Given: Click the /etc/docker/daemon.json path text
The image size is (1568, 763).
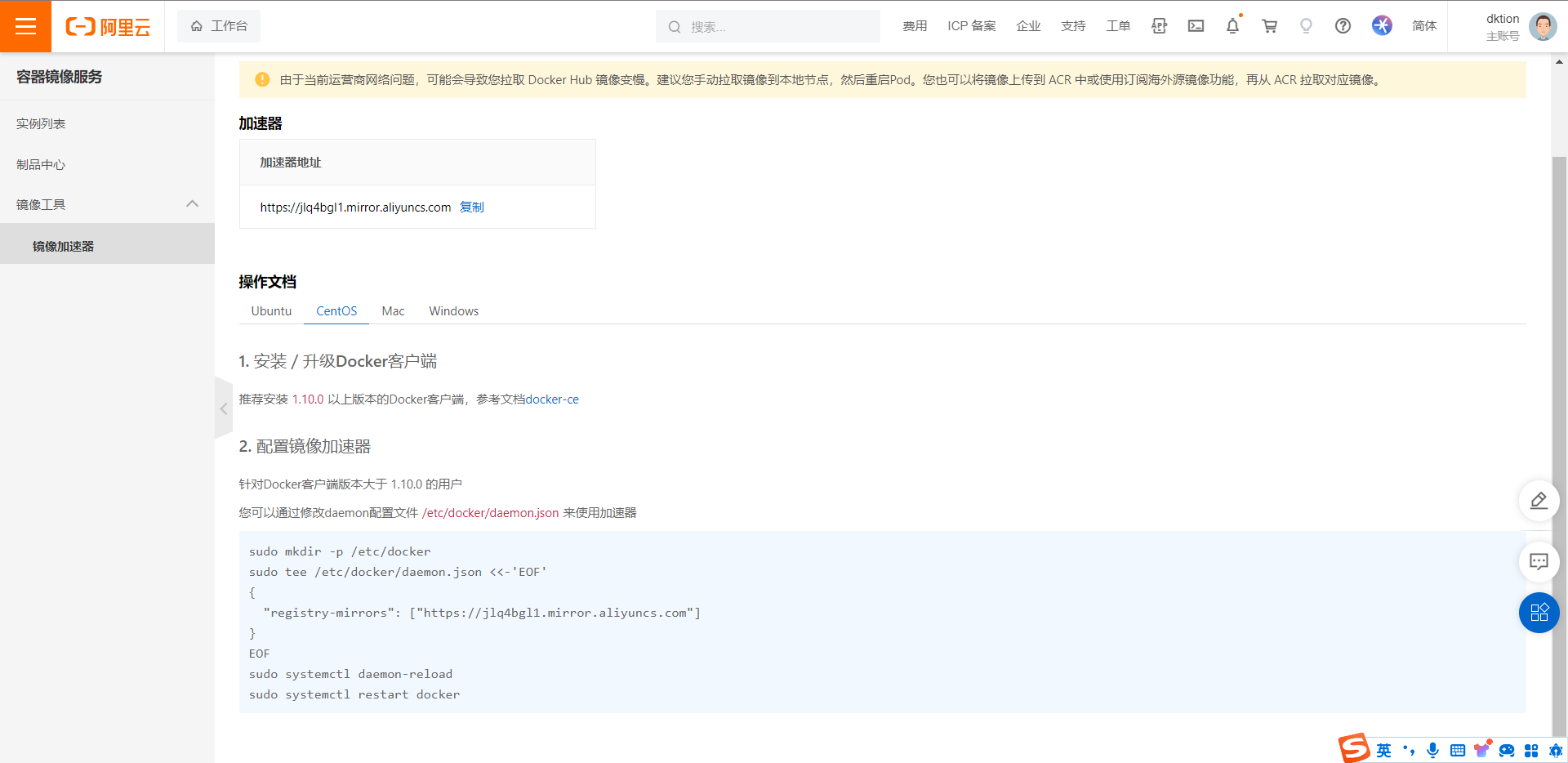Looking at the screenshot, I should pos(491,513).
